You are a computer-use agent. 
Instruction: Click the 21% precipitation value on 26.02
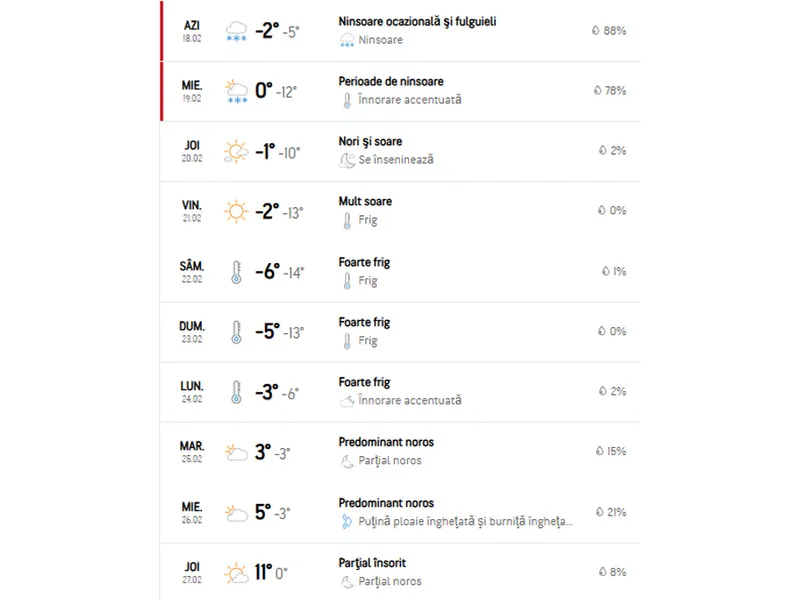click(611, 512)
